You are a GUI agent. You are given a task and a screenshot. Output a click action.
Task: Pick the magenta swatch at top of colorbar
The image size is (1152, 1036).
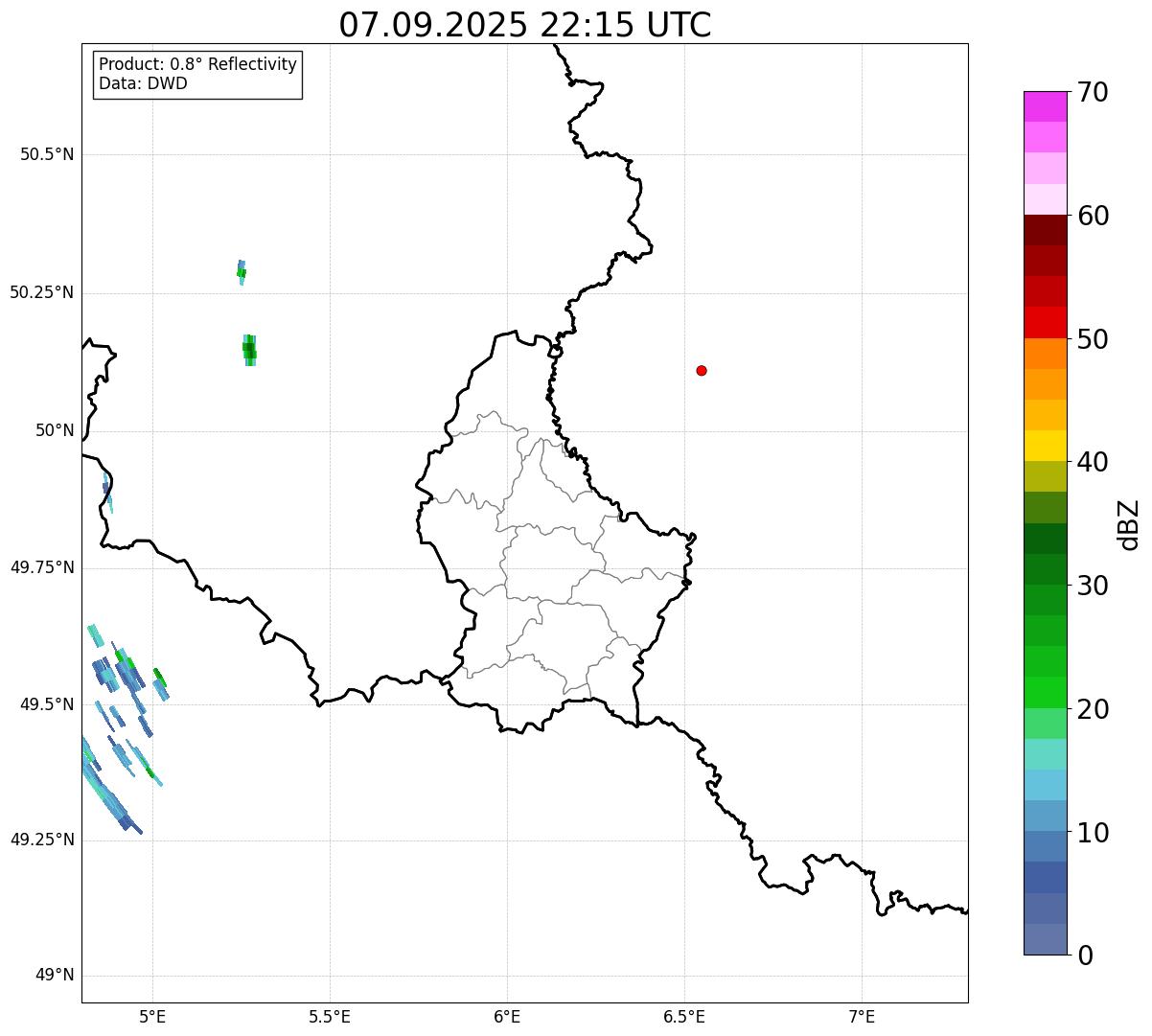[x=1045, y=106]
